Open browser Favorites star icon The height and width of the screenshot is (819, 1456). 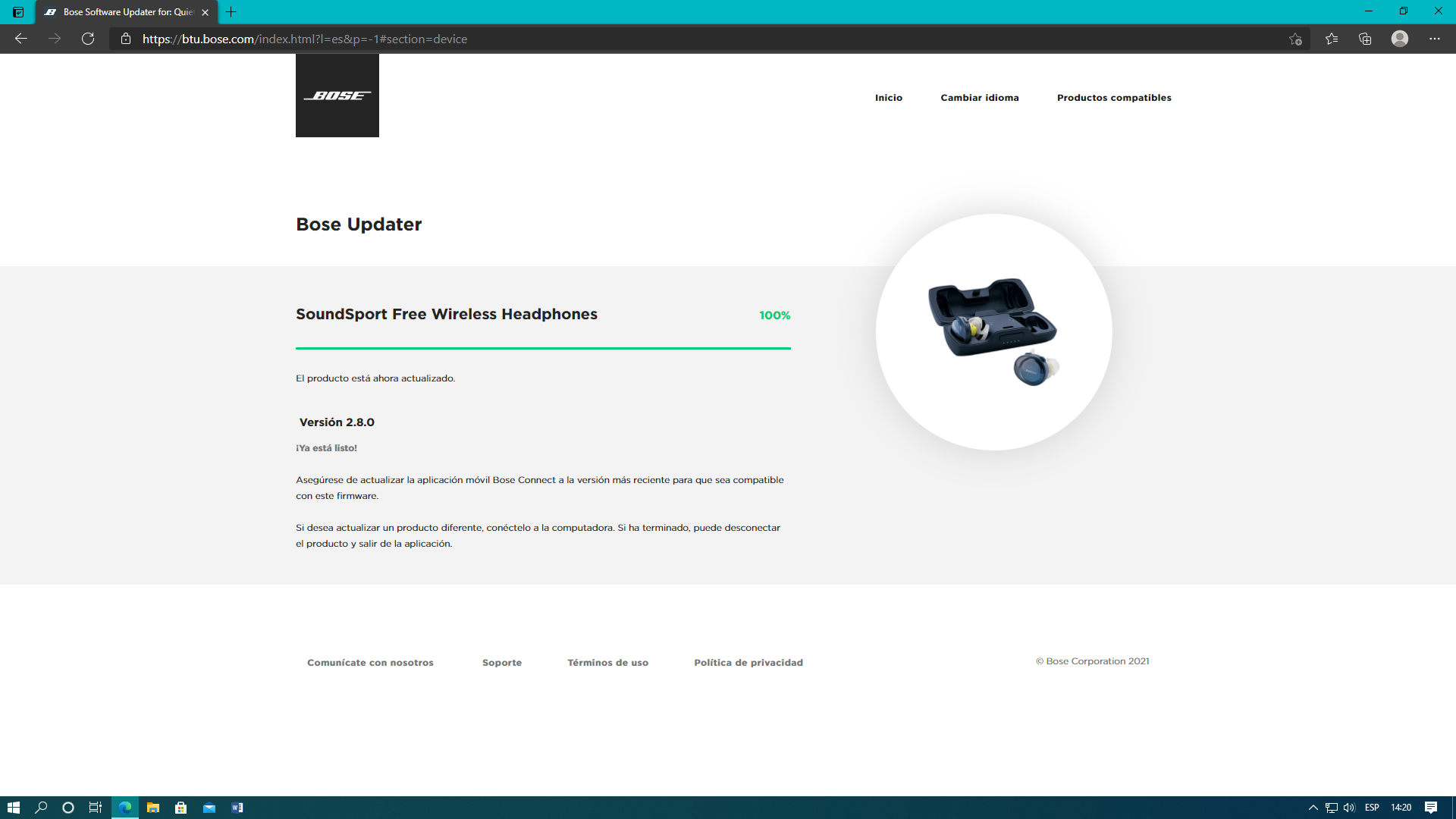(x=1331, y=39)
